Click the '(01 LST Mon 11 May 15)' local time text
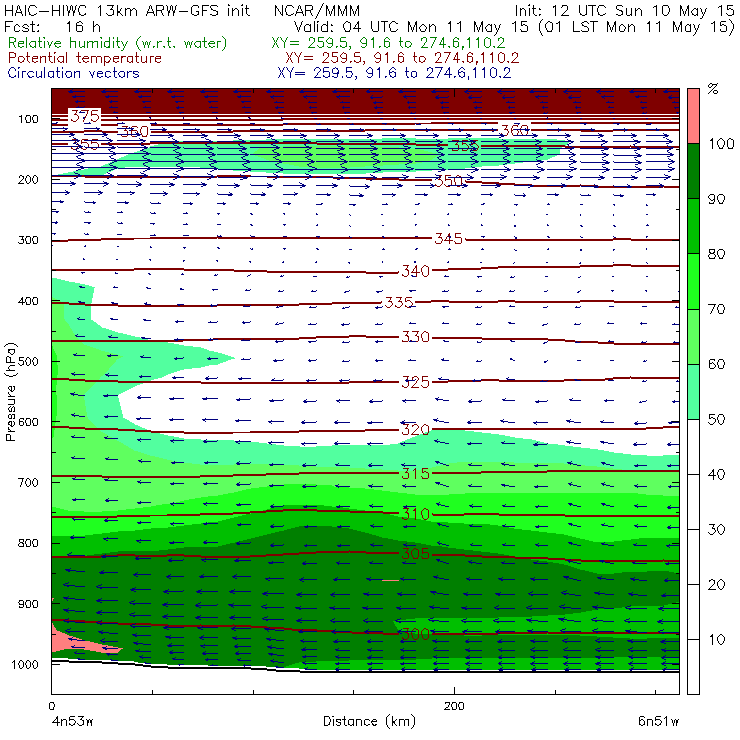The width and height of the screenshot is (740, 740). (636, 27)
